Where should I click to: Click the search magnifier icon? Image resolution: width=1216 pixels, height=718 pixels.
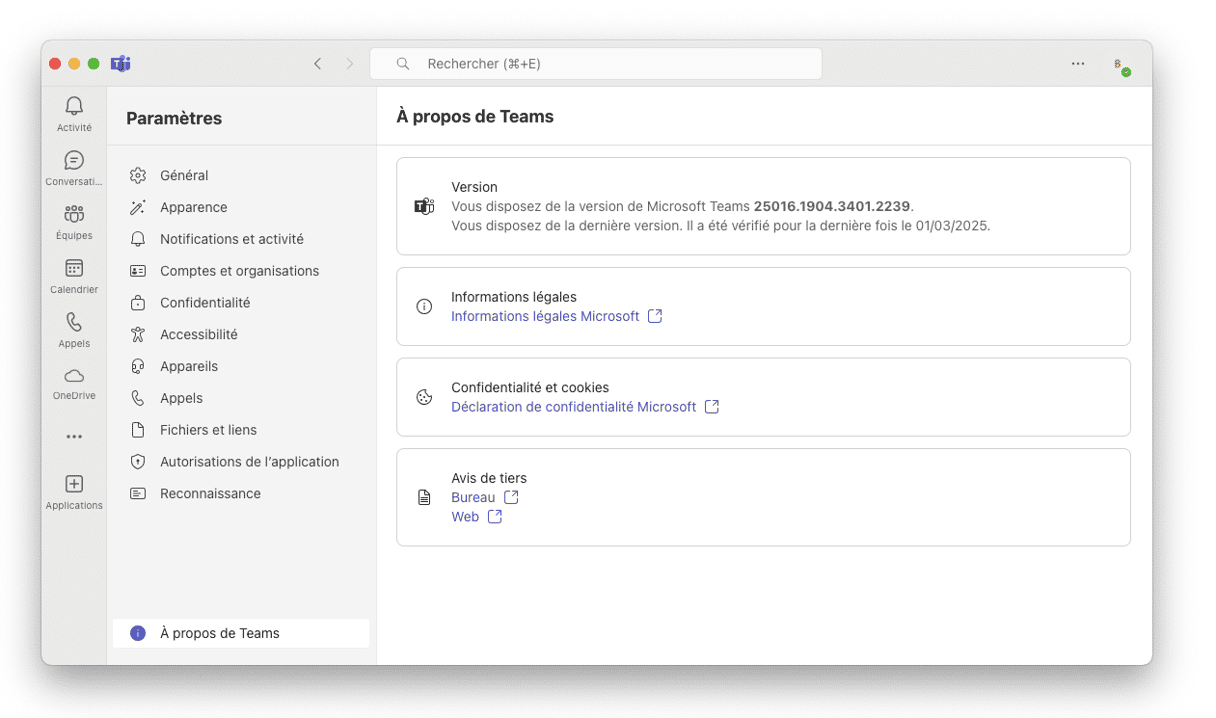pos(403,64)
